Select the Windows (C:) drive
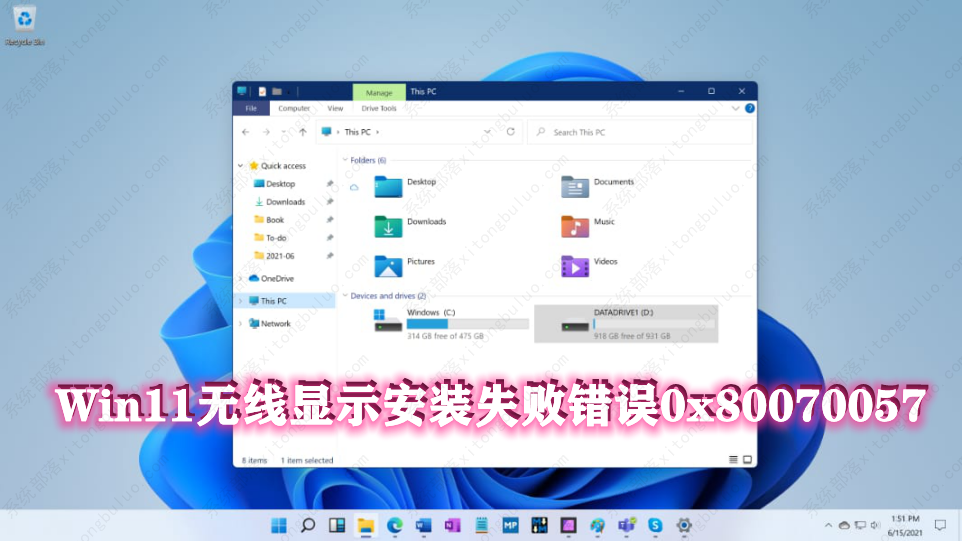 click(x=450, y=324)
